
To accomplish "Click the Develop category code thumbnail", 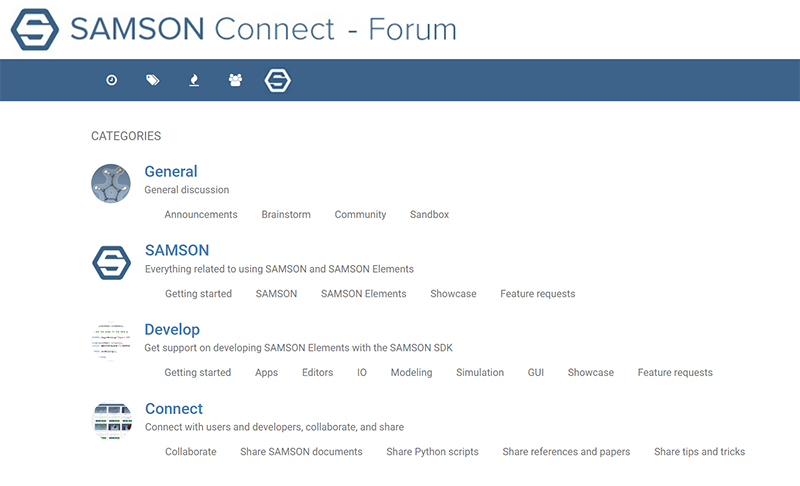I will [x=111, y=341].
